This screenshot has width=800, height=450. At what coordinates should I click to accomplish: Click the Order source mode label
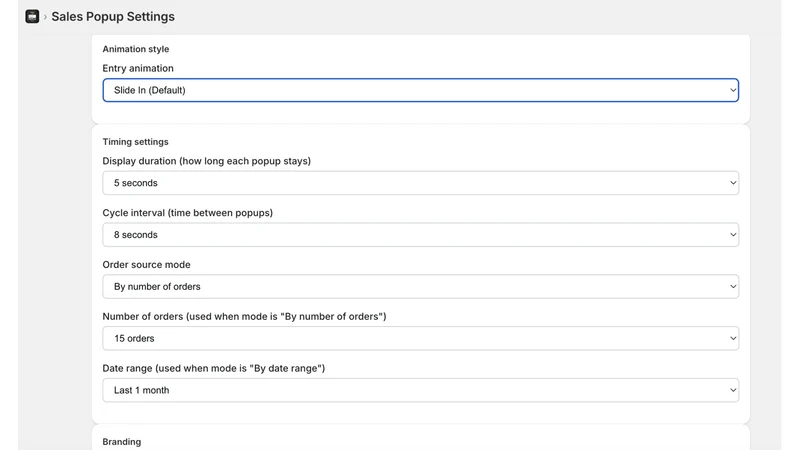tap(146, 265)
